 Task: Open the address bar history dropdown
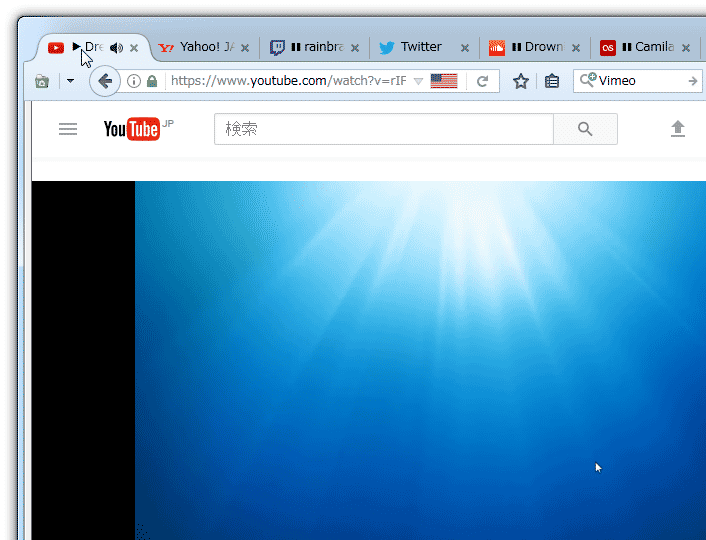click(418, 82)
